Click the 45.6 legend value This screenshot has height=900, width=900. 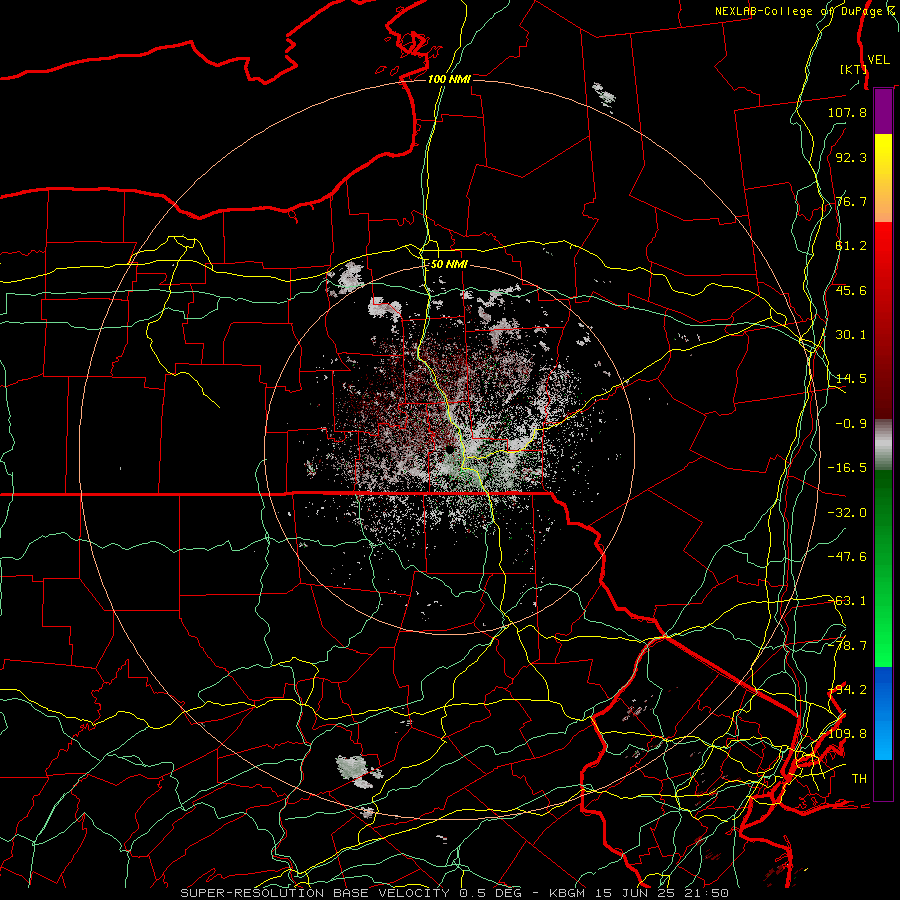851,290
